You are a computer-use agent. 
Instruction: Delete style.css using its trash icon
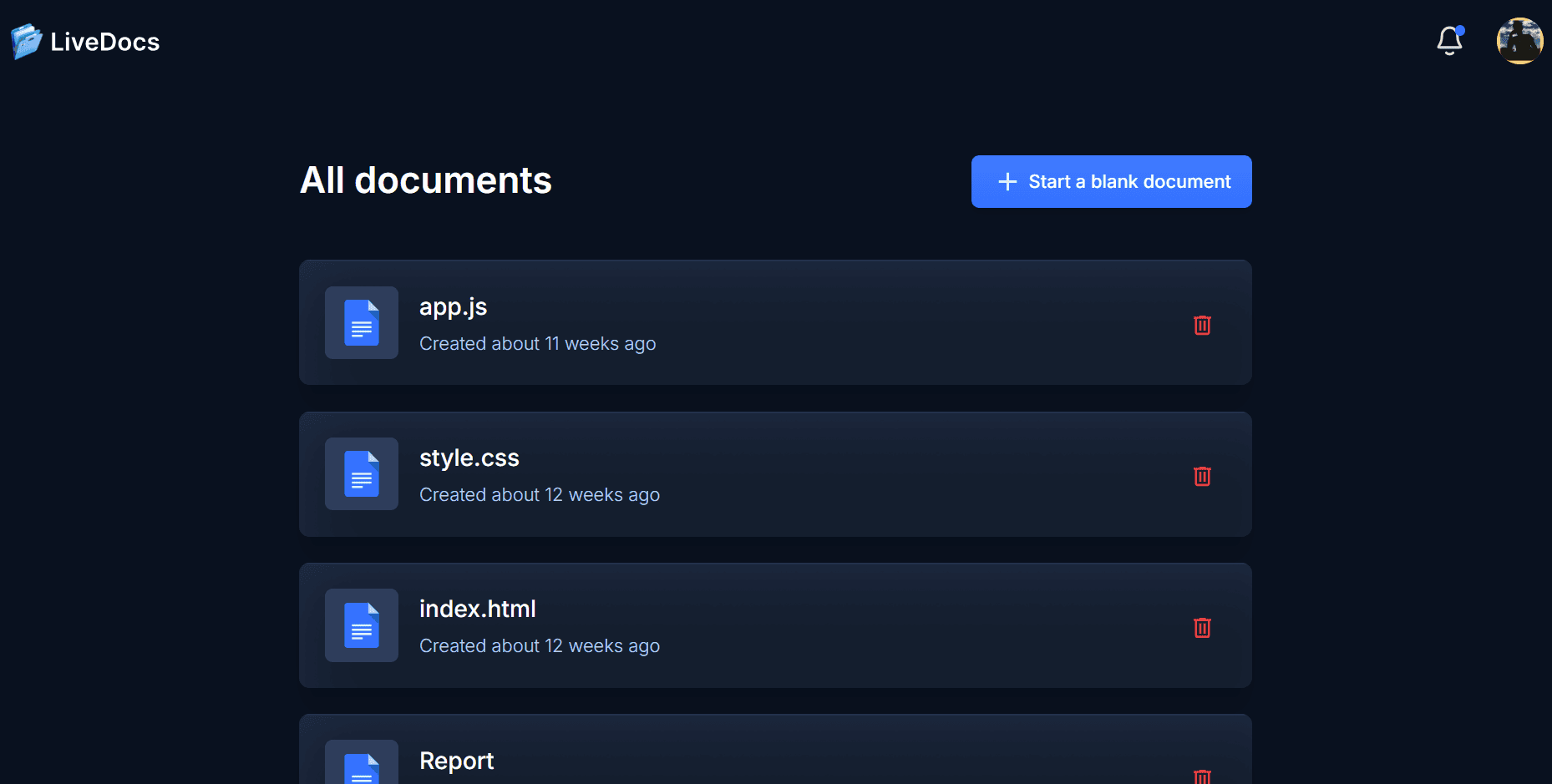coord(1203,476)
